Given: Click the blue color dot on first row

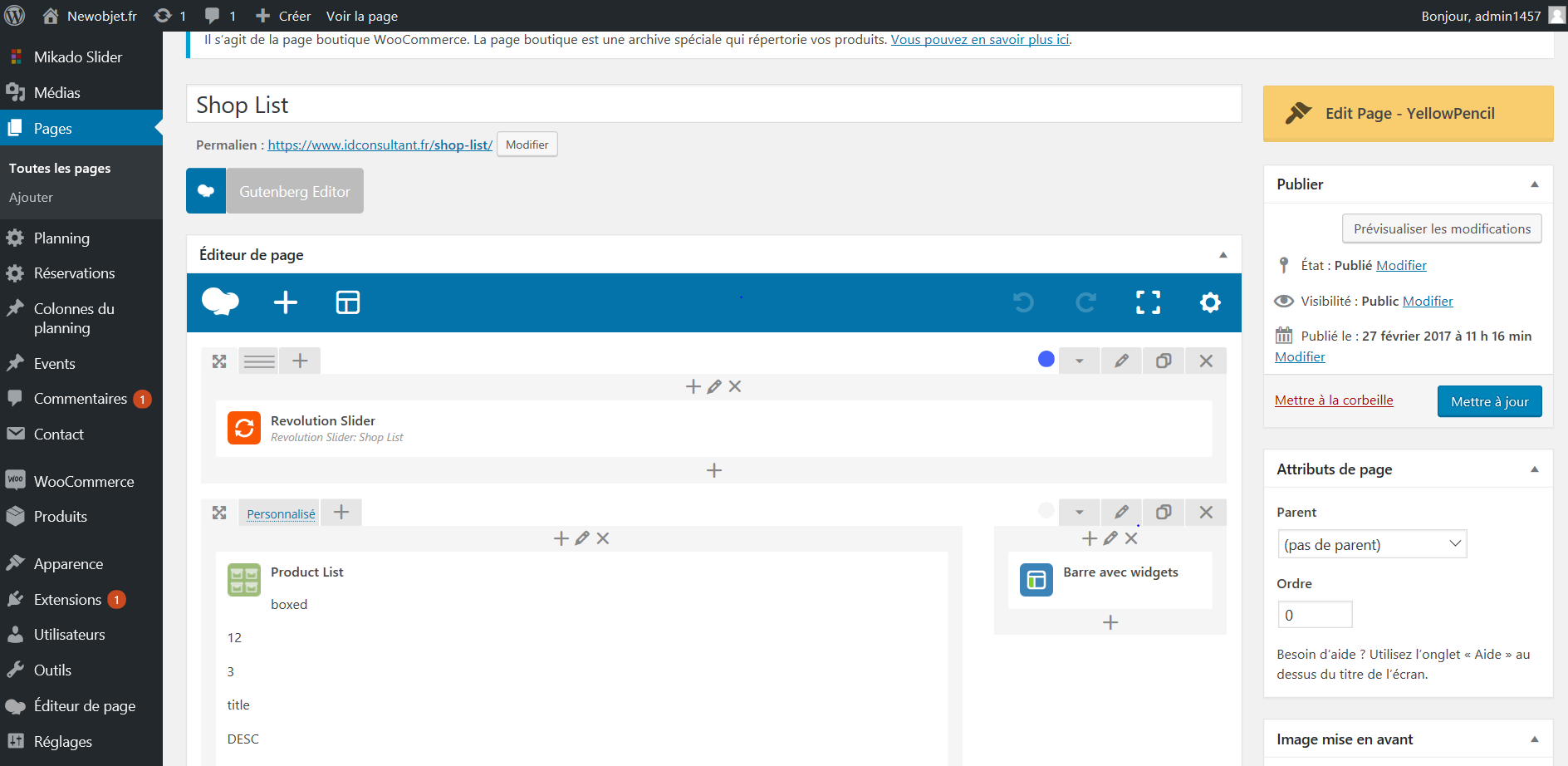Looking at the screenshot, I should pyautogui.click(x=1046, y=359).
